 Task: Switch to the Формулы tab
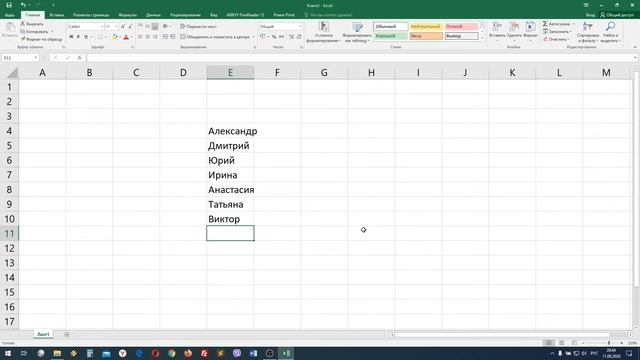pos(127,15)
